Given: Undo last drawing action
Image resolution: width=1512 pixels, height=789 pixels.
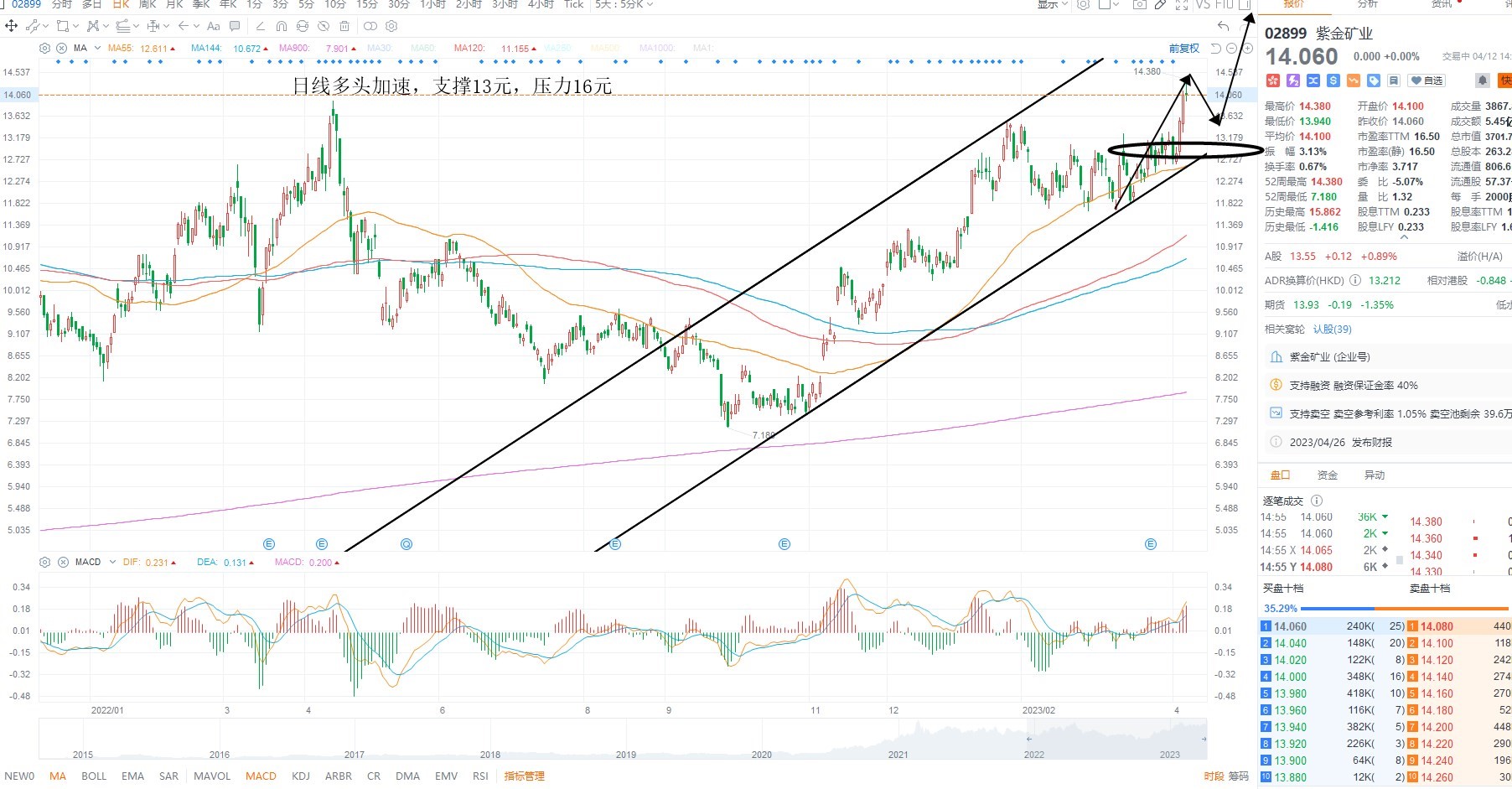Looking at the screenshot, I should [x=1224, y=26].
